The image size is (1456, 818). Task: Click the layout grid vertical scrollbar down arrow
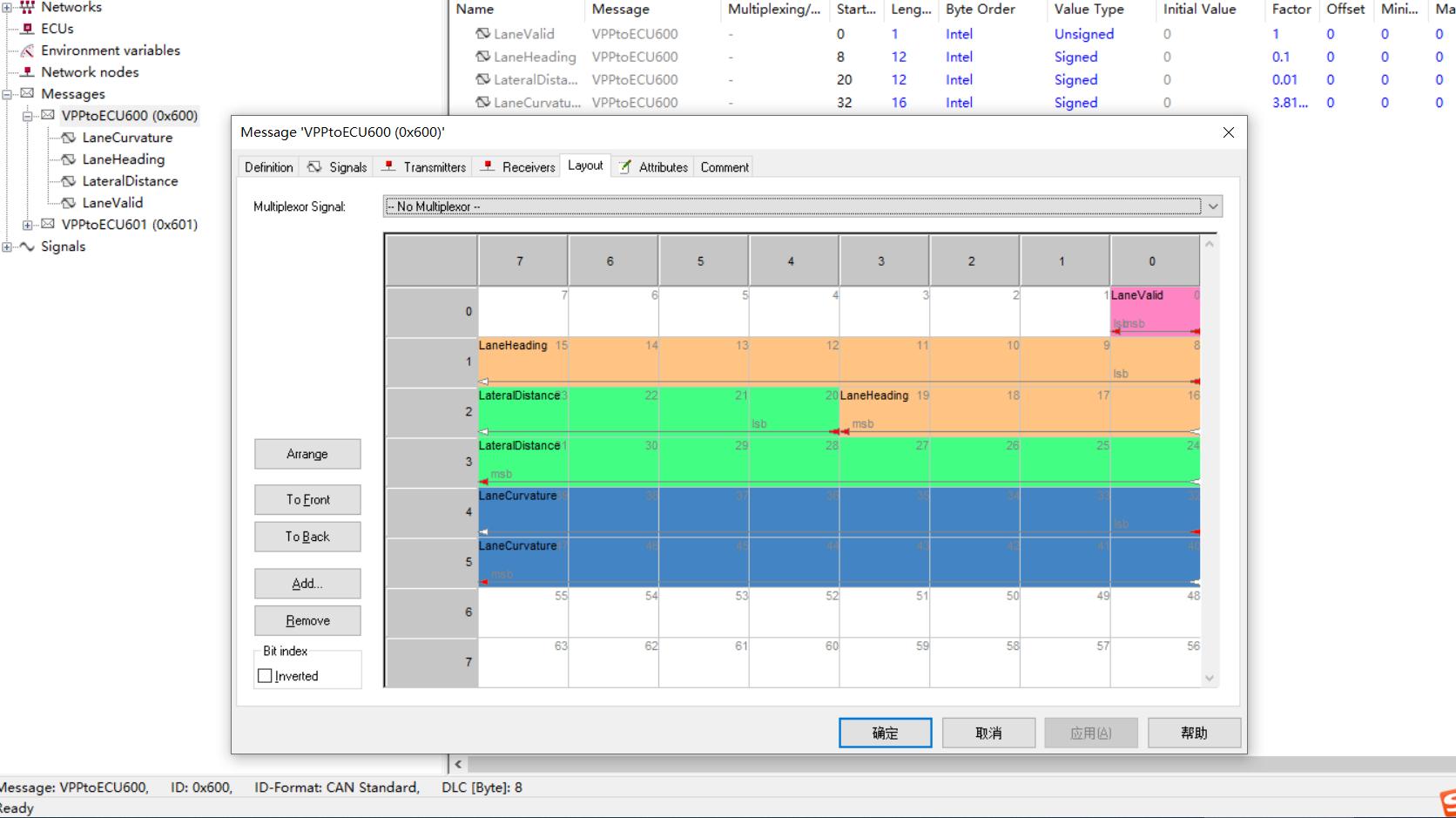(1209, 678)
